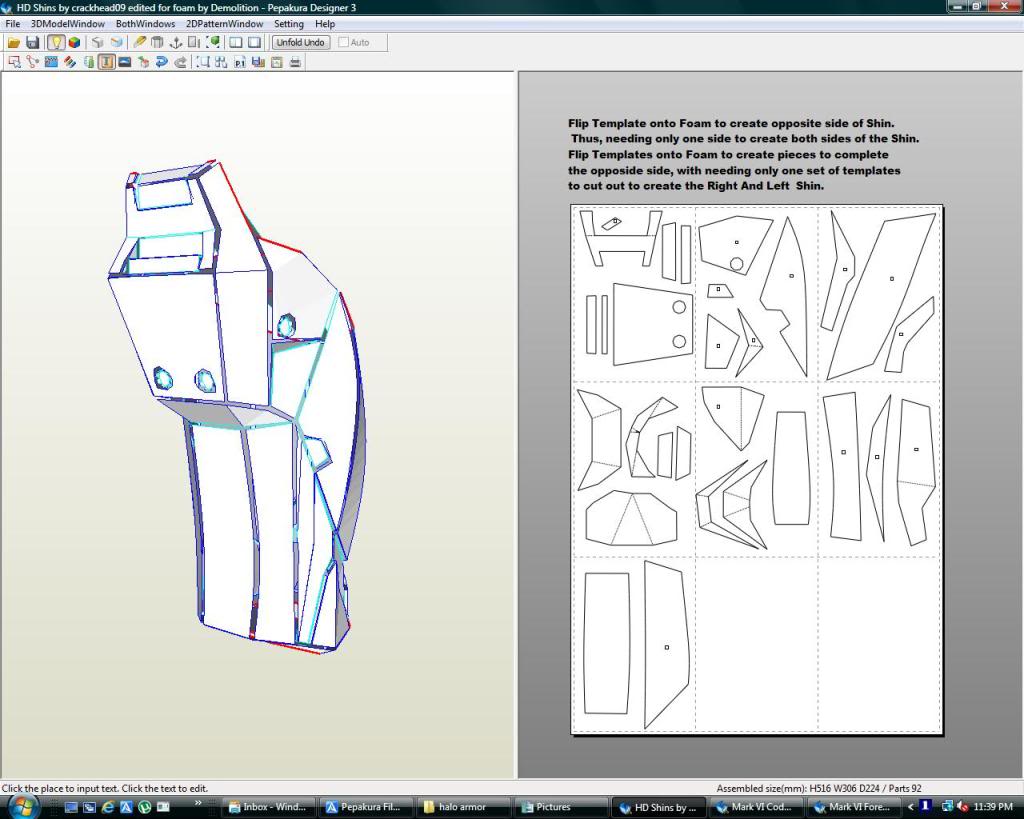Click the Print printer icon

[295, 62]
